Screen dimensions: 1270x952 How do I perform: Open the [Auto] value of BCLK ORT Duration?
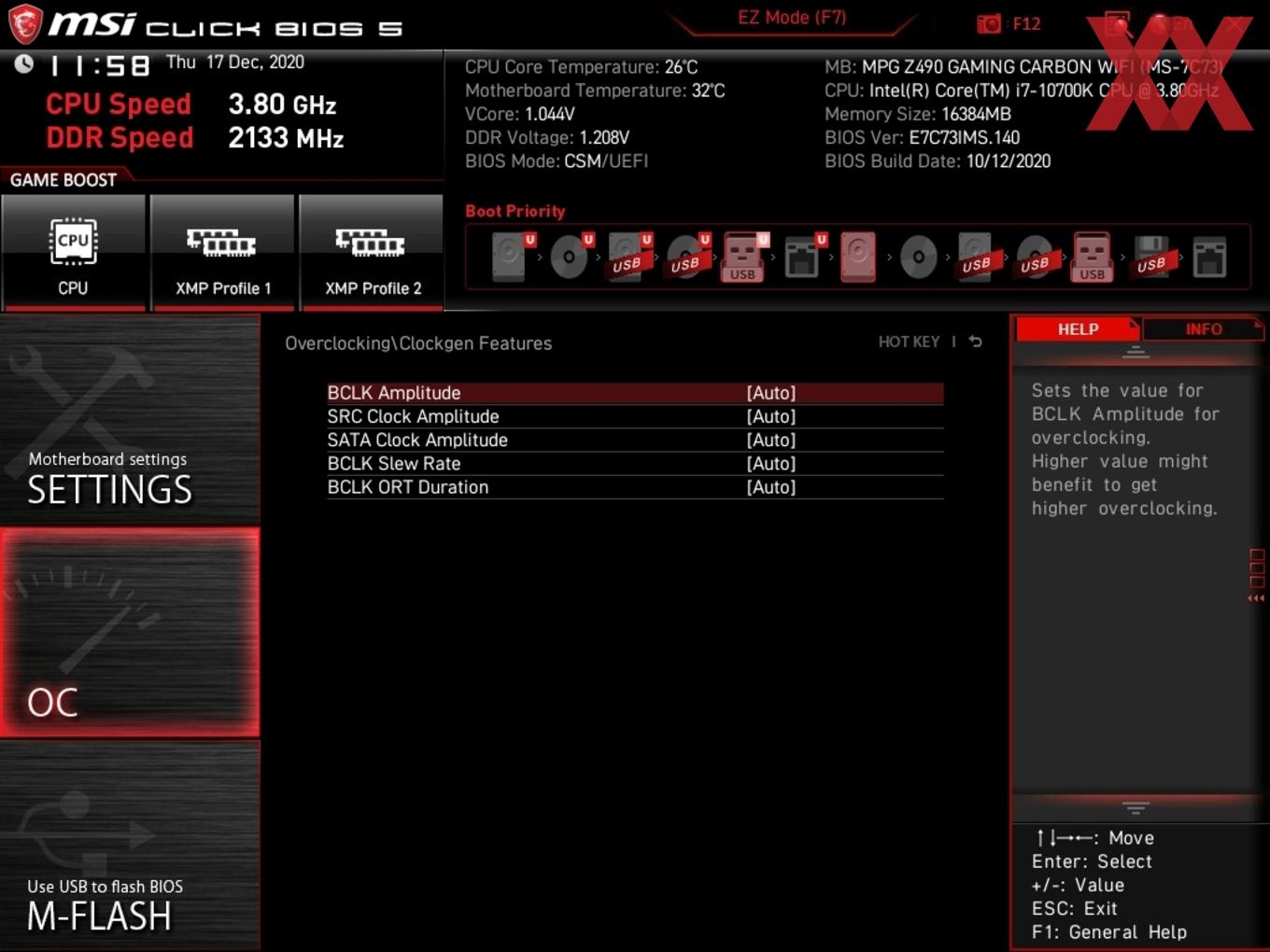tap(771, 487)
